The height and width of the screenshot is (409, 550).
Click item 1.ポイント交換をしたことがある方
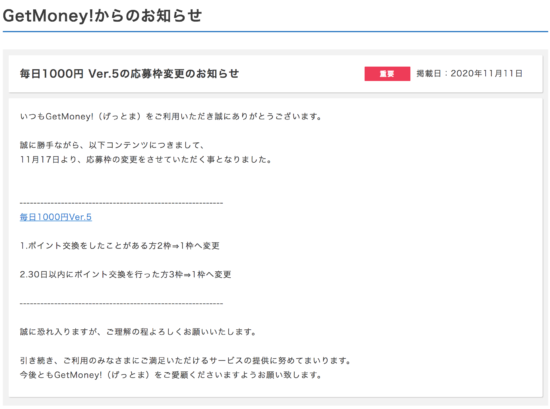point(120,246)
